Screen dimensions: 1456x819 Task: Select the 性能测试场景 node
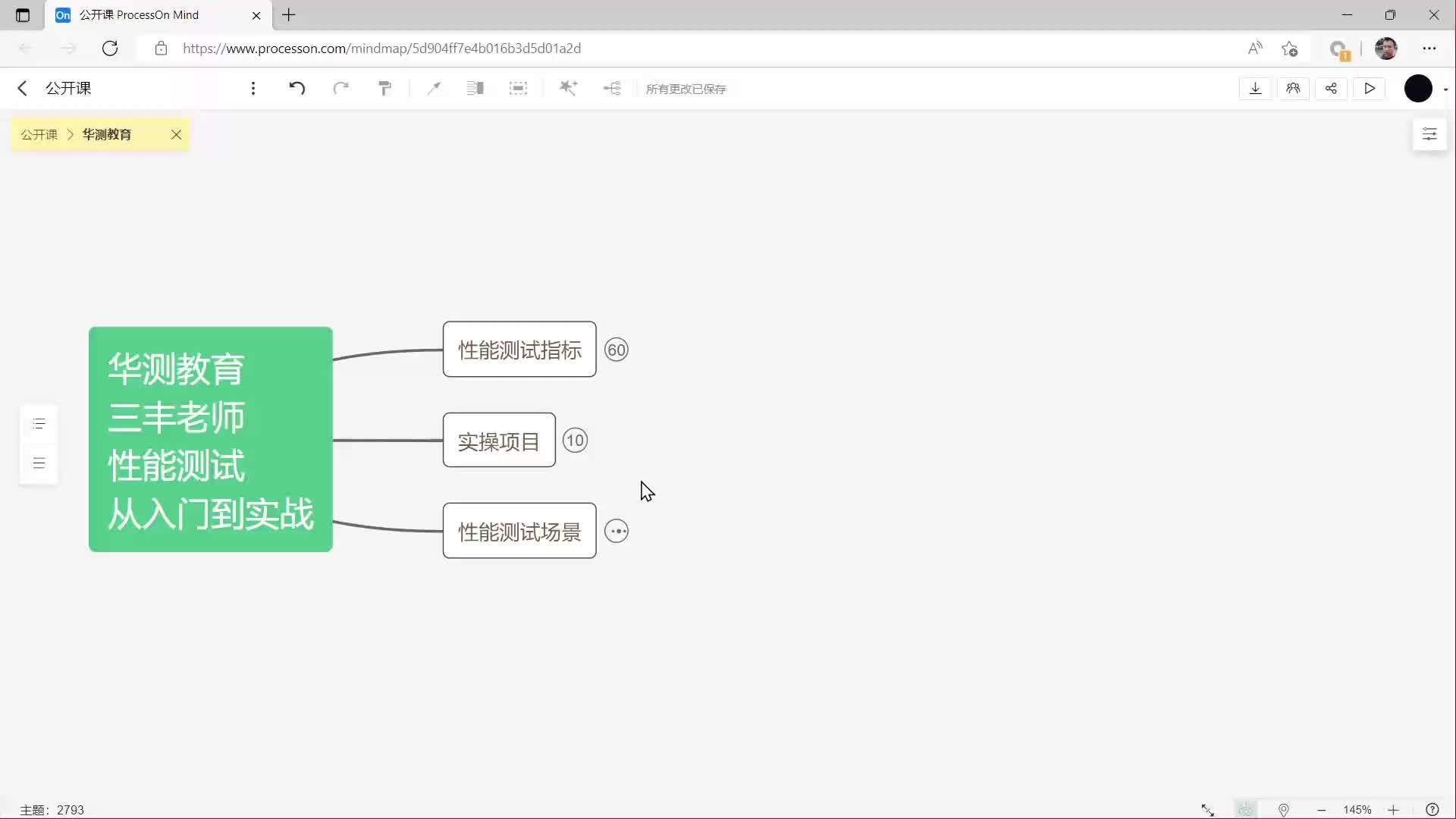pos(519,531)
